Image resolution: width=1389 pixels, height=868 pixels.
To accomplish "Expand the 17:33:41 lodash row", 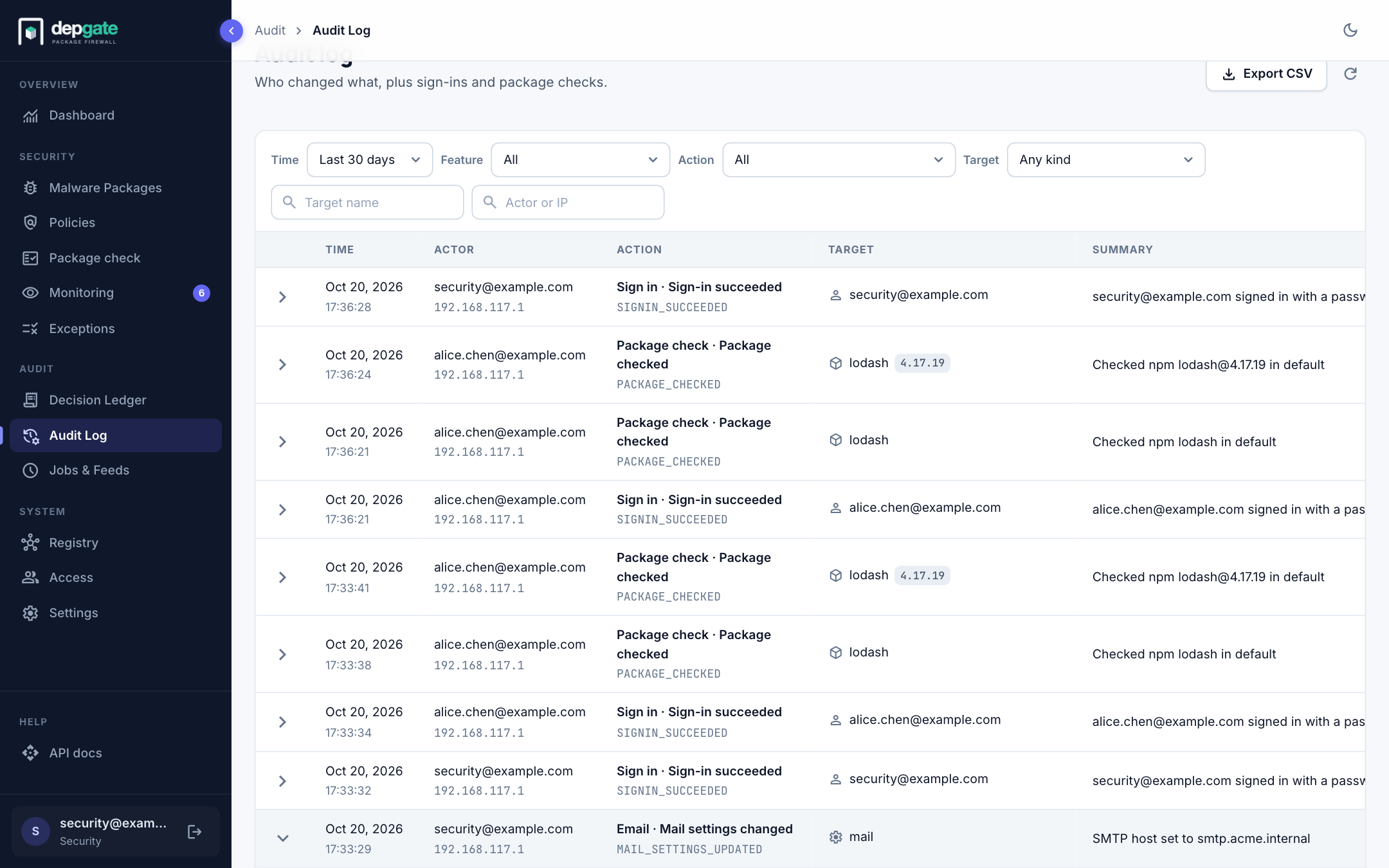I will pyautogui.click(x=282, y=577).
